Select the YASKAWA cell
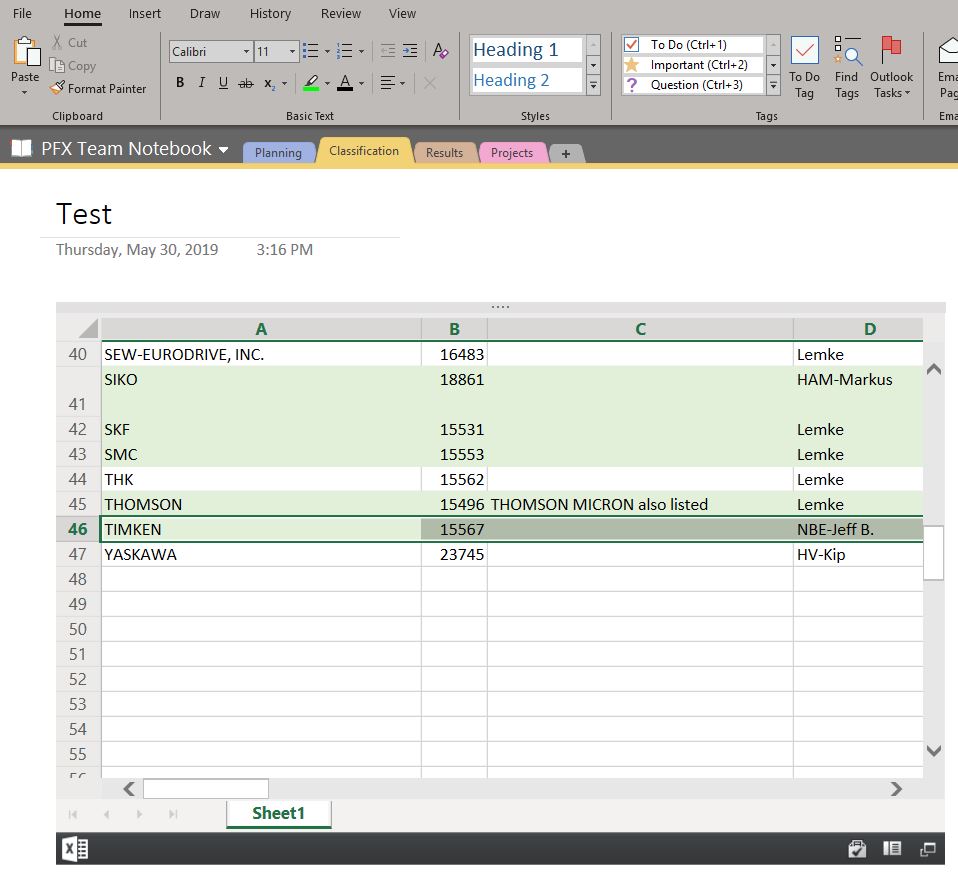Screen dimensions: 958x879 click(261, 554)
